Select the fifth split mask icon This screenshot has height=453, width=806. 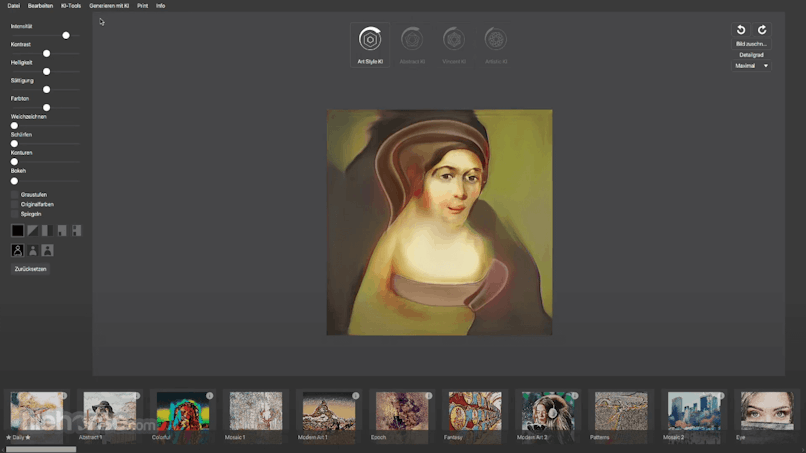[x=77, y=230]
